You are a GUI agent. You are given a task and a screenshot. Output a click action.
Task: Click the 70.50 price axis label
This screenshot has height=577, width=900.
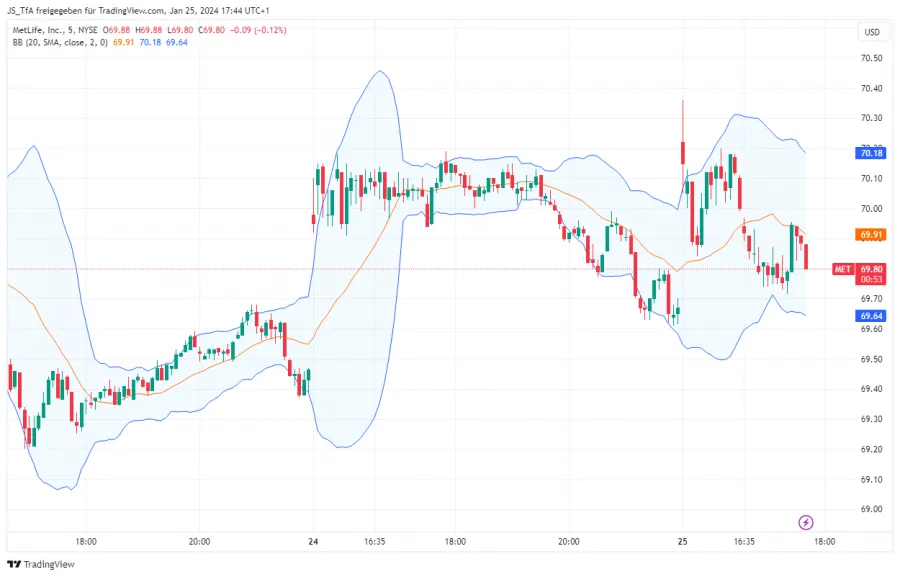coord(870,58)
